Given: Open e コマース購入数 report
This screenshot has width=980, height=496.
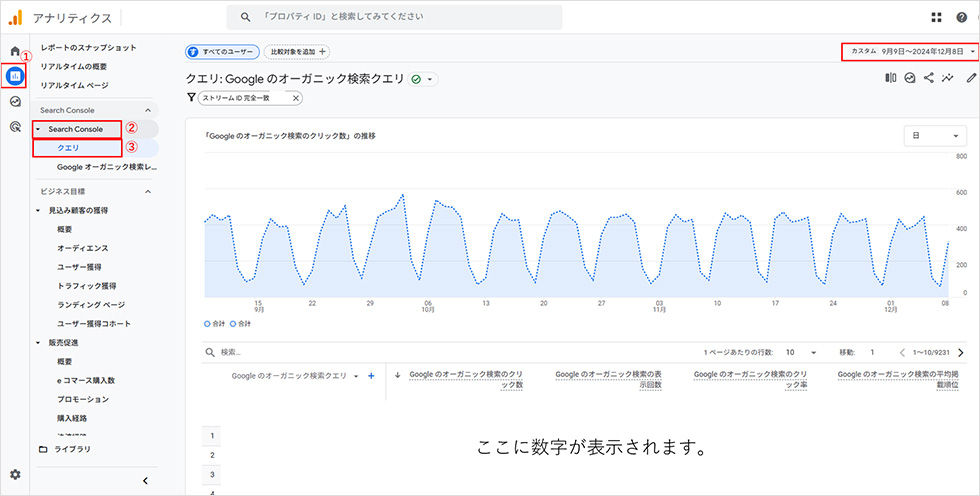Looking at the screenshot, I should (x=86, y=380).
